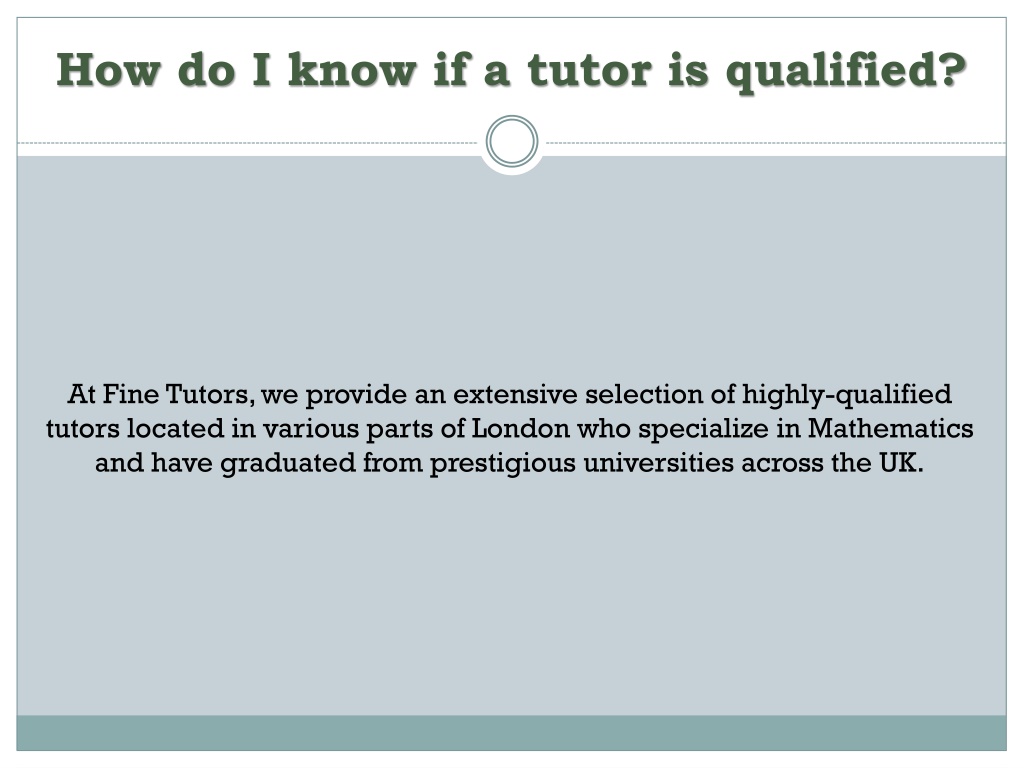Click the dark teal footer bar

click(x=511, y=733)
